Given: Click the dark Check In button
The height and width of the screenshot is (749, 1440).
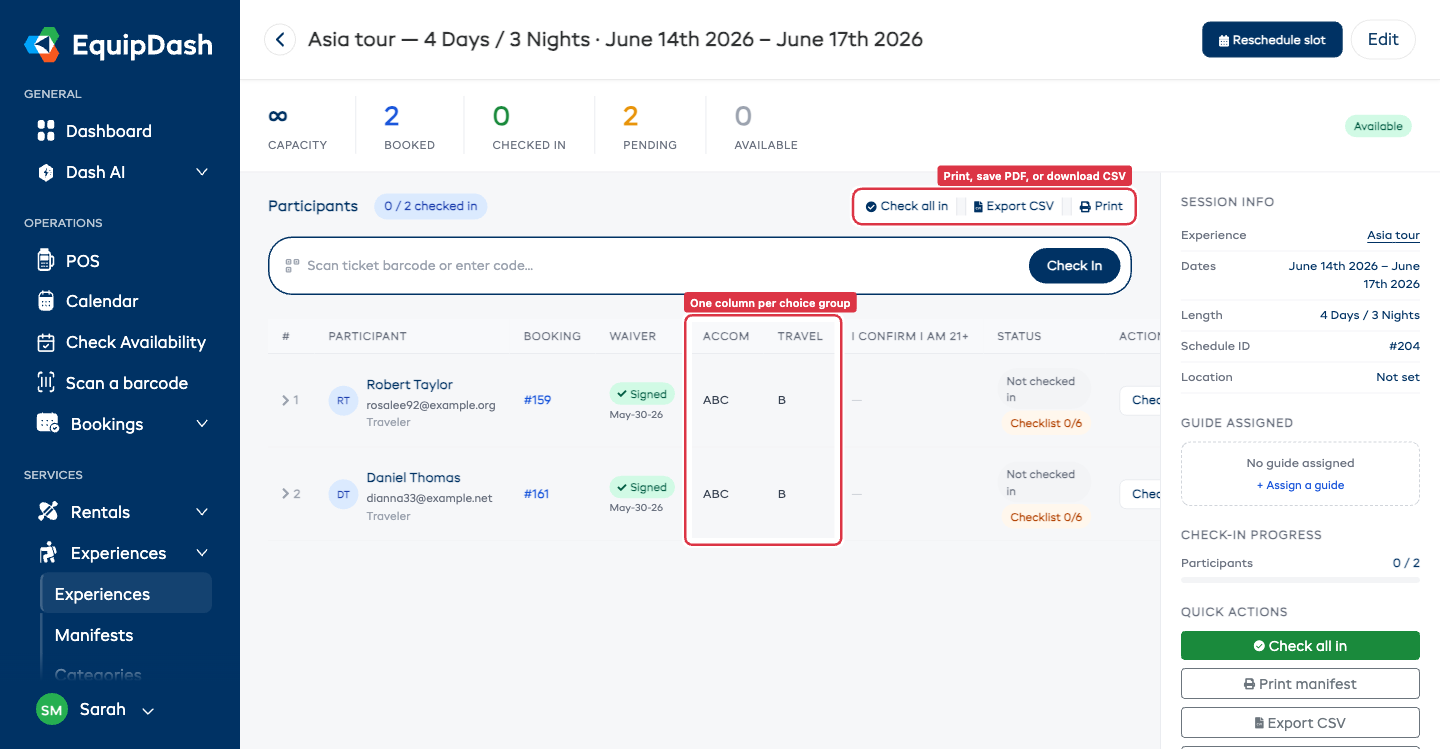Looking at the screenshot, I should click(1074, 265).
